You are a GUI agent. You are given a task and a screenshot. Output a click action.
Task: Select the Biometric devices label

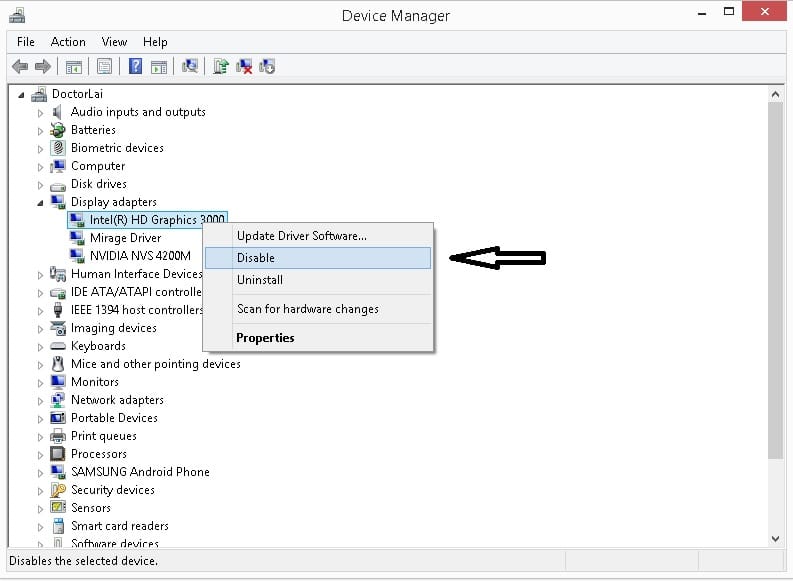pyautogui.click(x=117, y=148)
